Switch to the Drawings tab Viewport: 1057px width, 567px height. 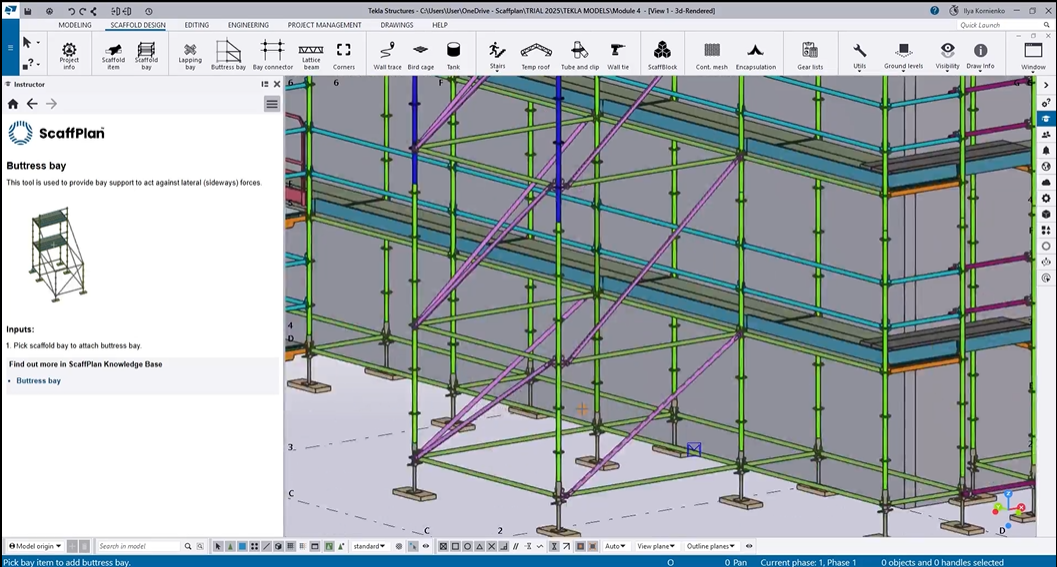[396, 25]
